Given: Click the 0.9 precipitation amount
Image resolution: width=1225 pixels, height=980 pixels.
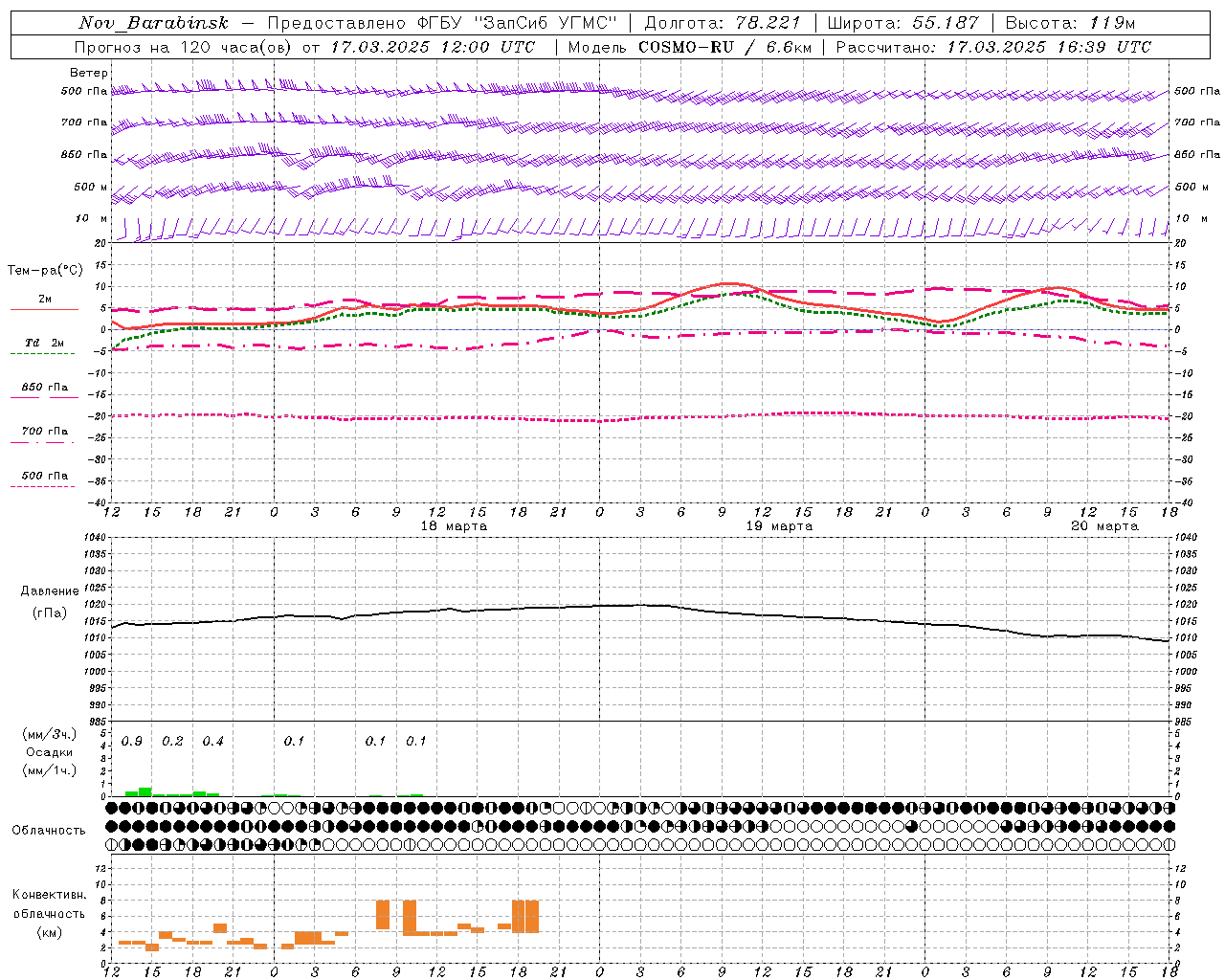Looking at the screenshot, I should tap(132, 742).
